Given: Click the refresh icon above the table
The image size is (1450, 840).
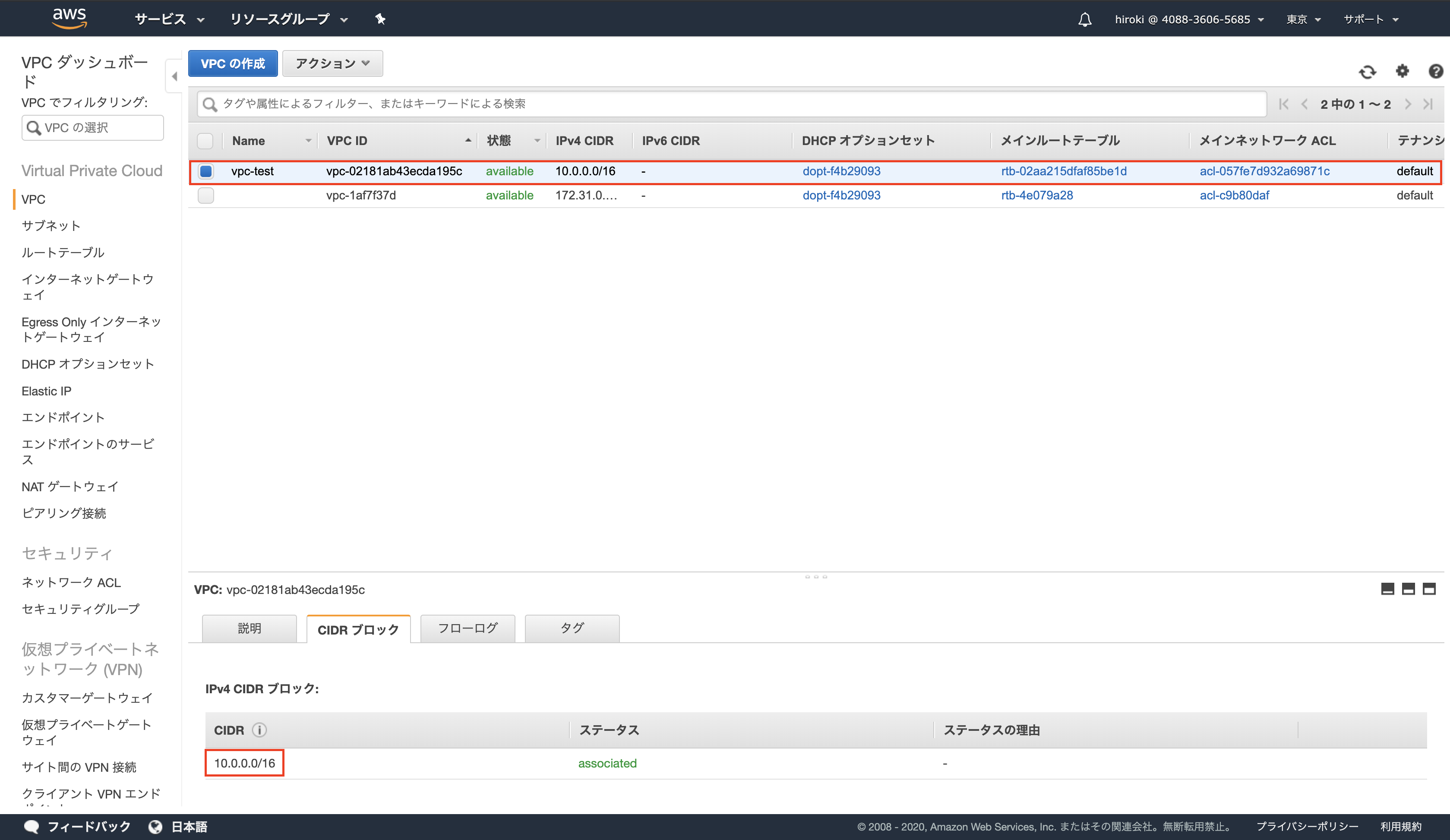Looking at the screenshot, I should (1367, 72).
